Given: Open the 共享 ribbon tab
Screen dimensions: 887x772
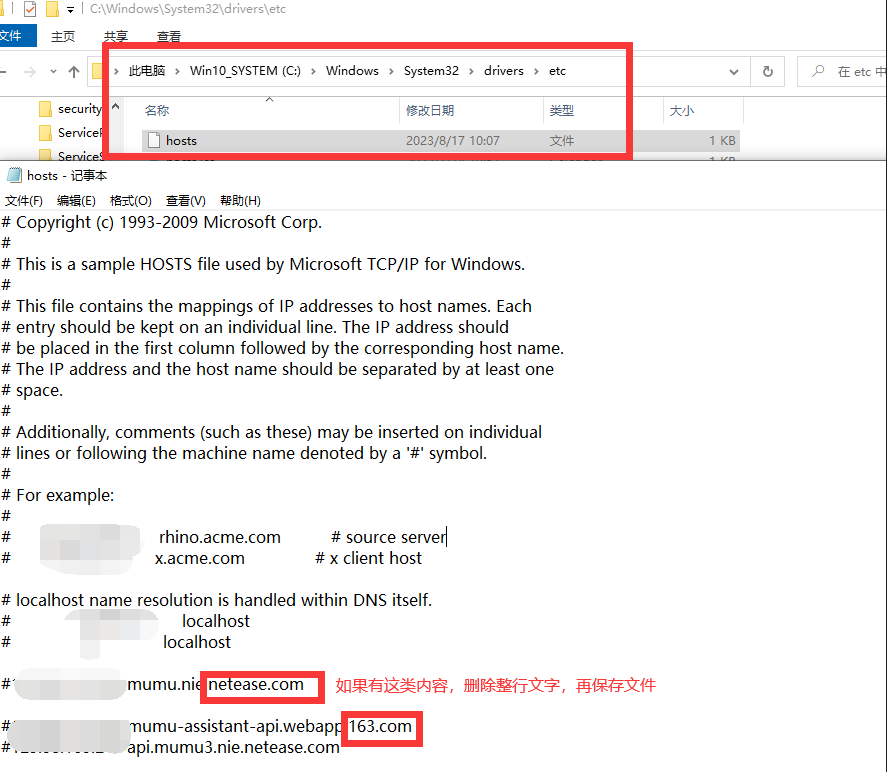Looking at the screenshot, I should click(115, 37).
